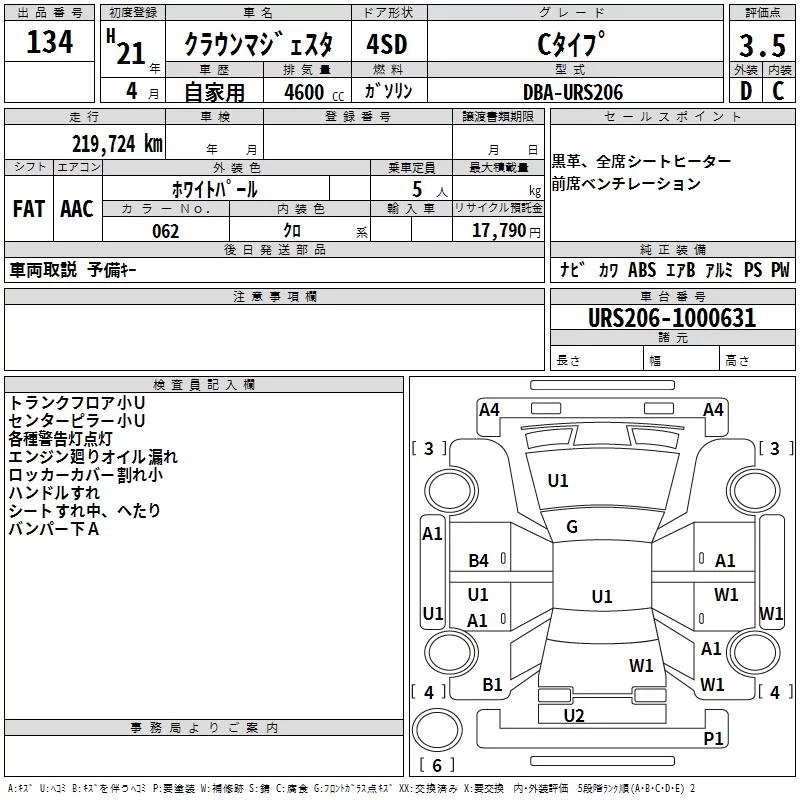Click G mark on windshield diagram
800x800 pixels.
click(572, 527)
